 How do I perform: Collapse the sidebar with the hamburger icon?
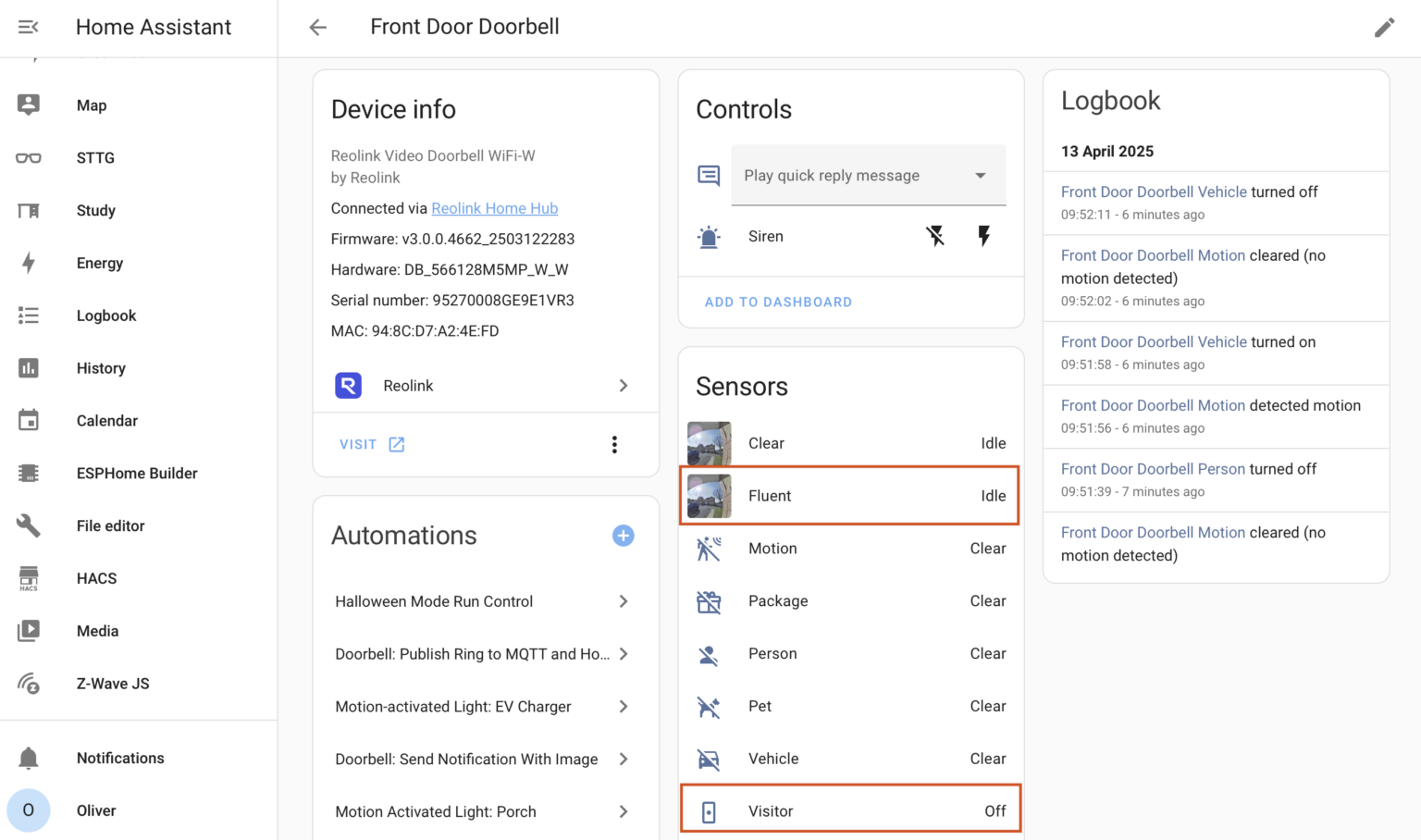[28, 27]
